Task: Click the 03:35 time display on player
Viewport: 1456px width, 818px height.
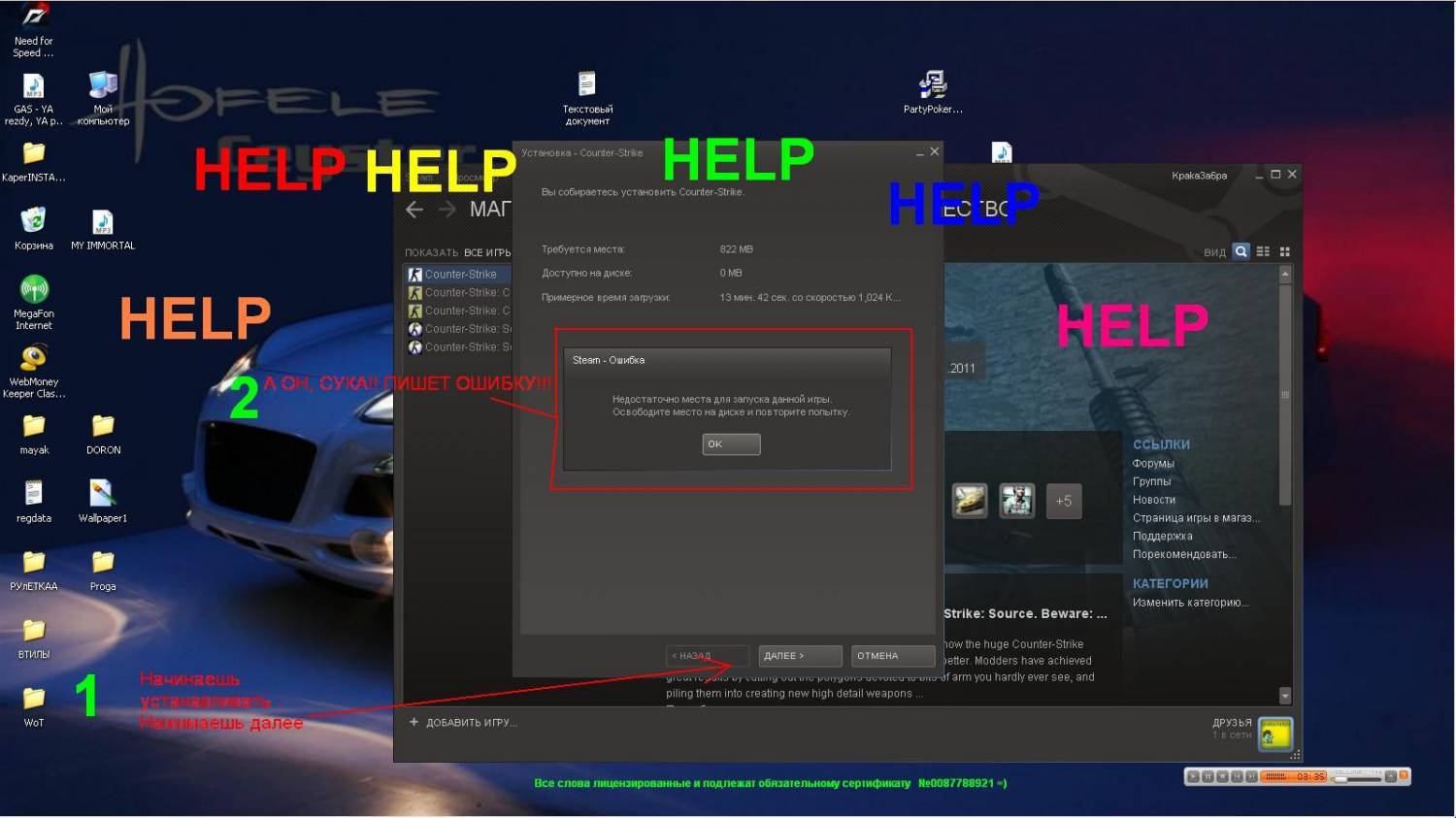Action: pyautogui.click(x=1310, y=776)
